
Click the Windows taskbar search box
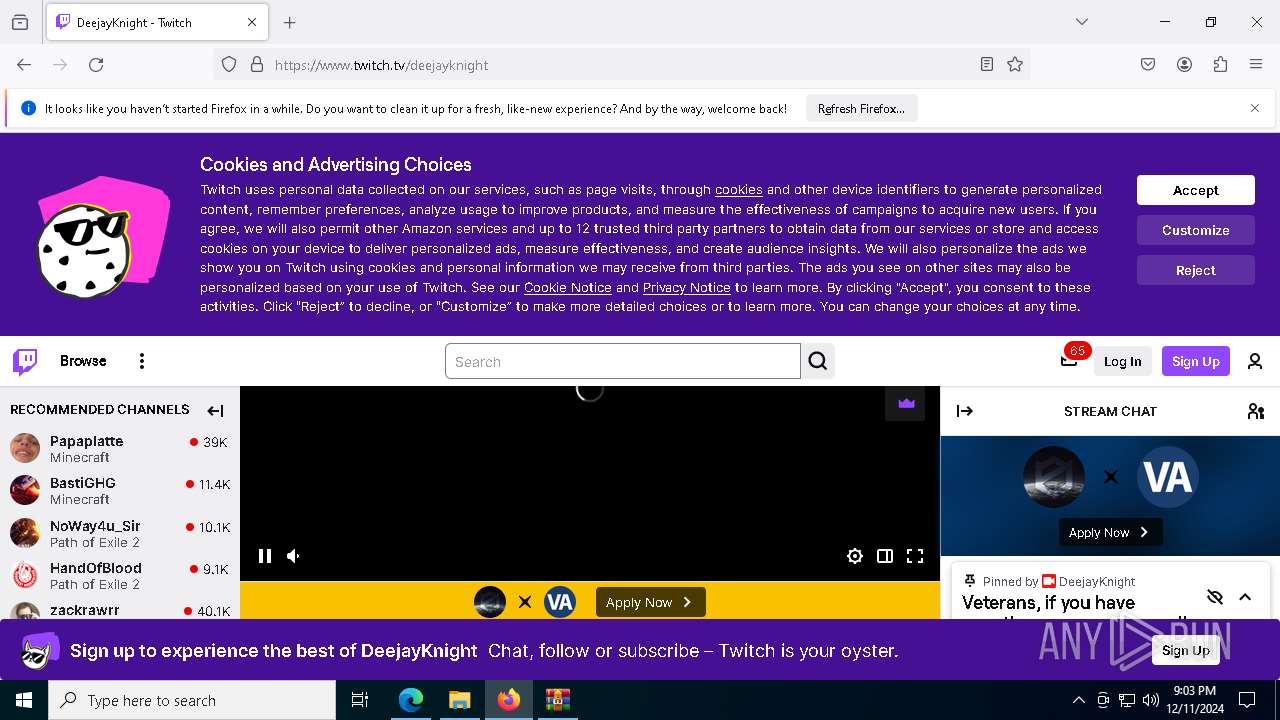click(192, 700)
